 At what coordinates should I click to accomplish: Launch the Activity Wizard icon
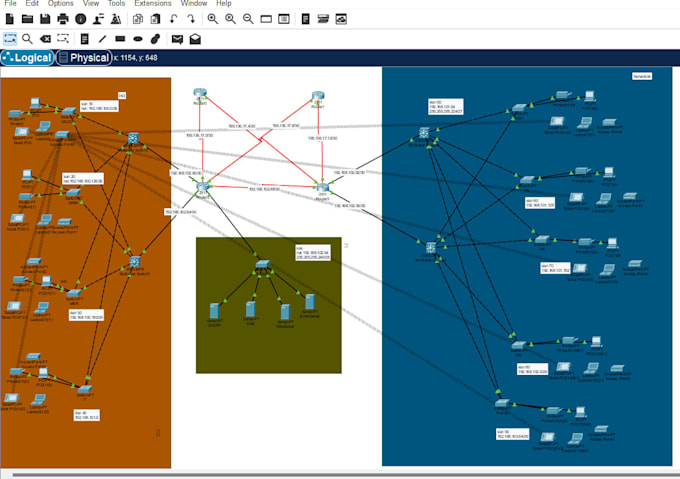pos(116,19)
